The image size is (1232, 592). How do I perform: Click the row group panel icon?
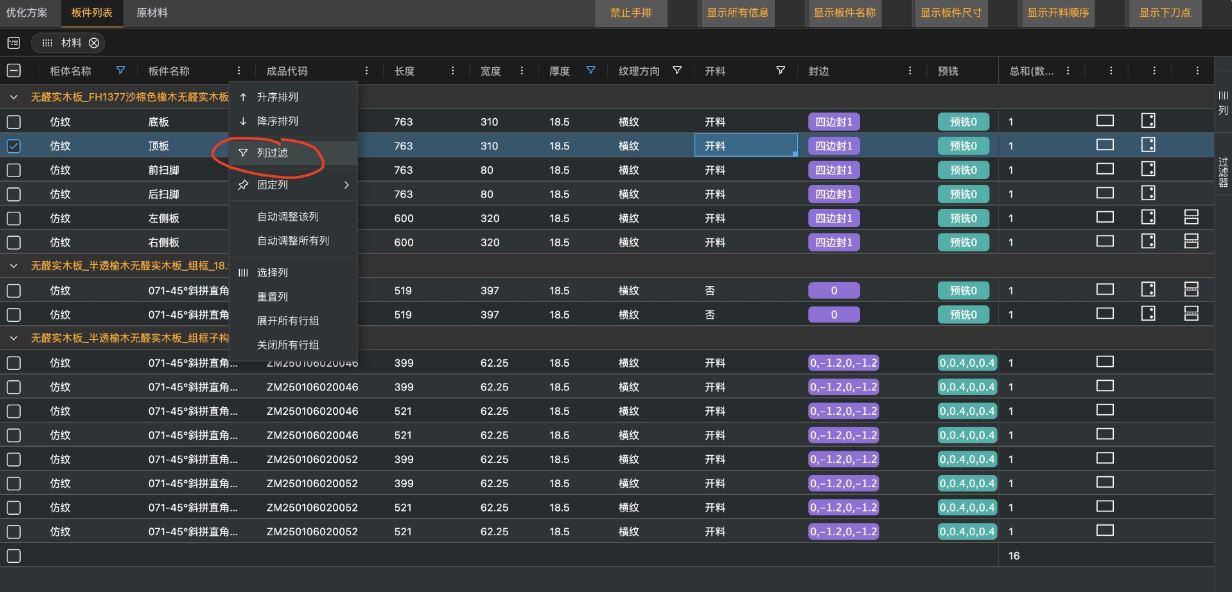point(14,43)
